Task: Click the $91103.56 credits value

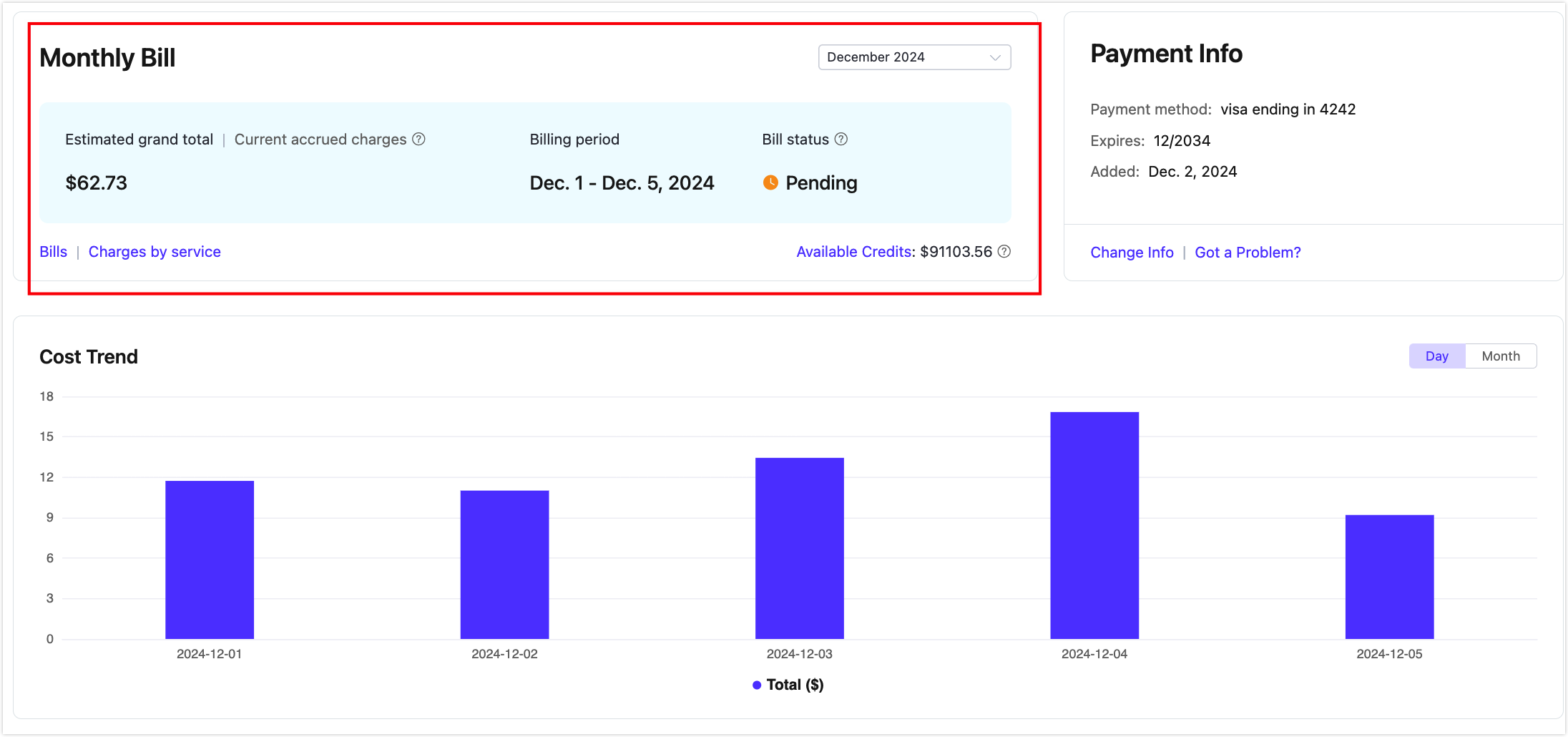Action: click(x=956, y=252)
